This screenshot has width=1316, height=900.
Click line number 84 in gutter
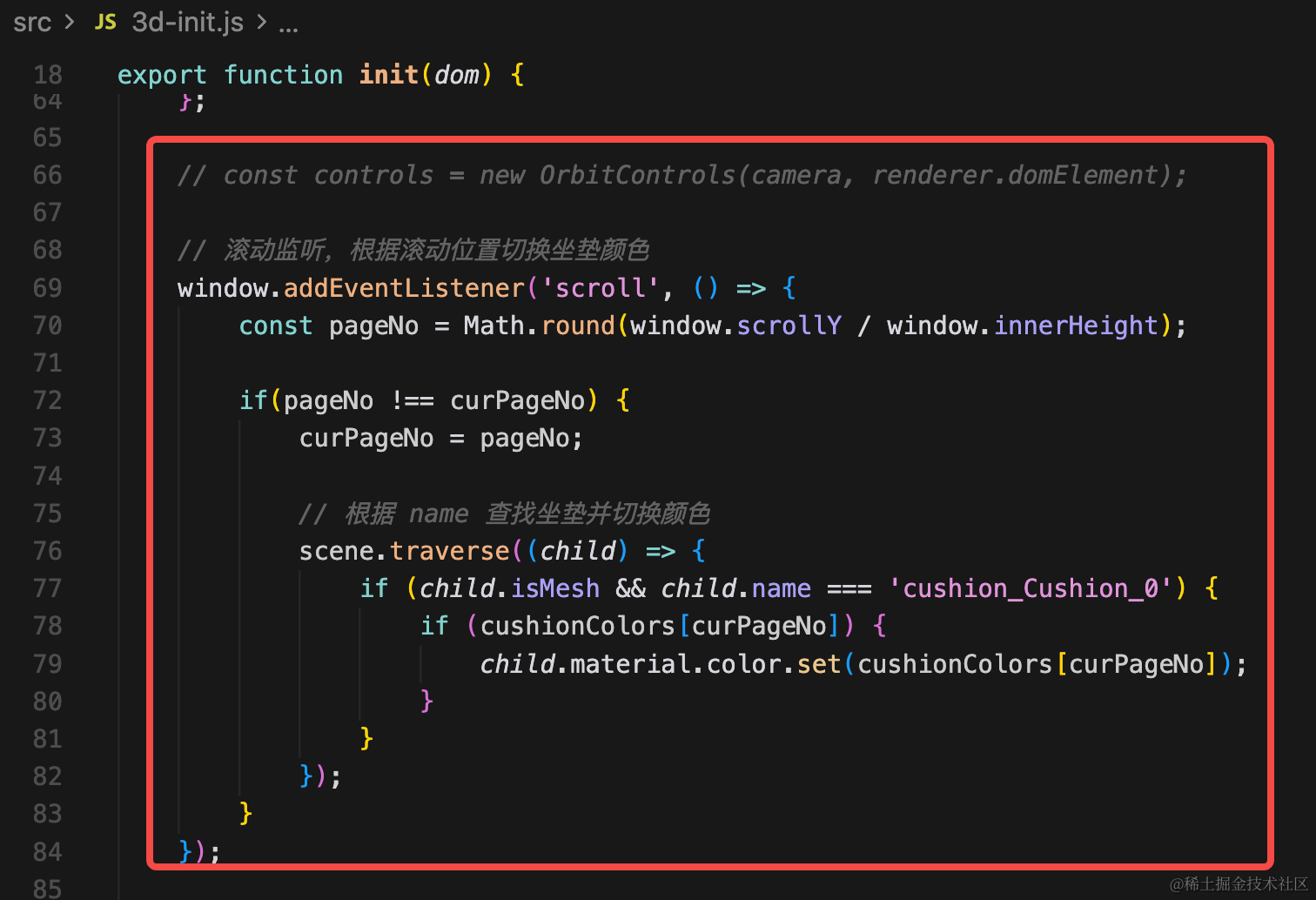[48, 851]
